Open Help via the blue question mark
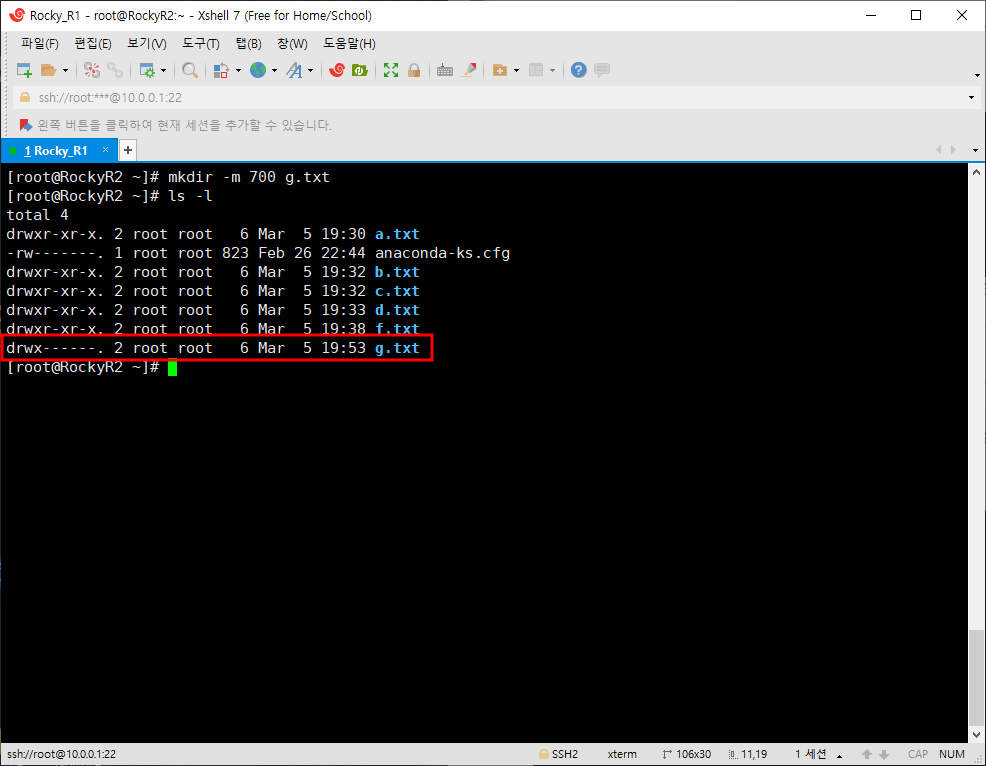 (579, 70)
